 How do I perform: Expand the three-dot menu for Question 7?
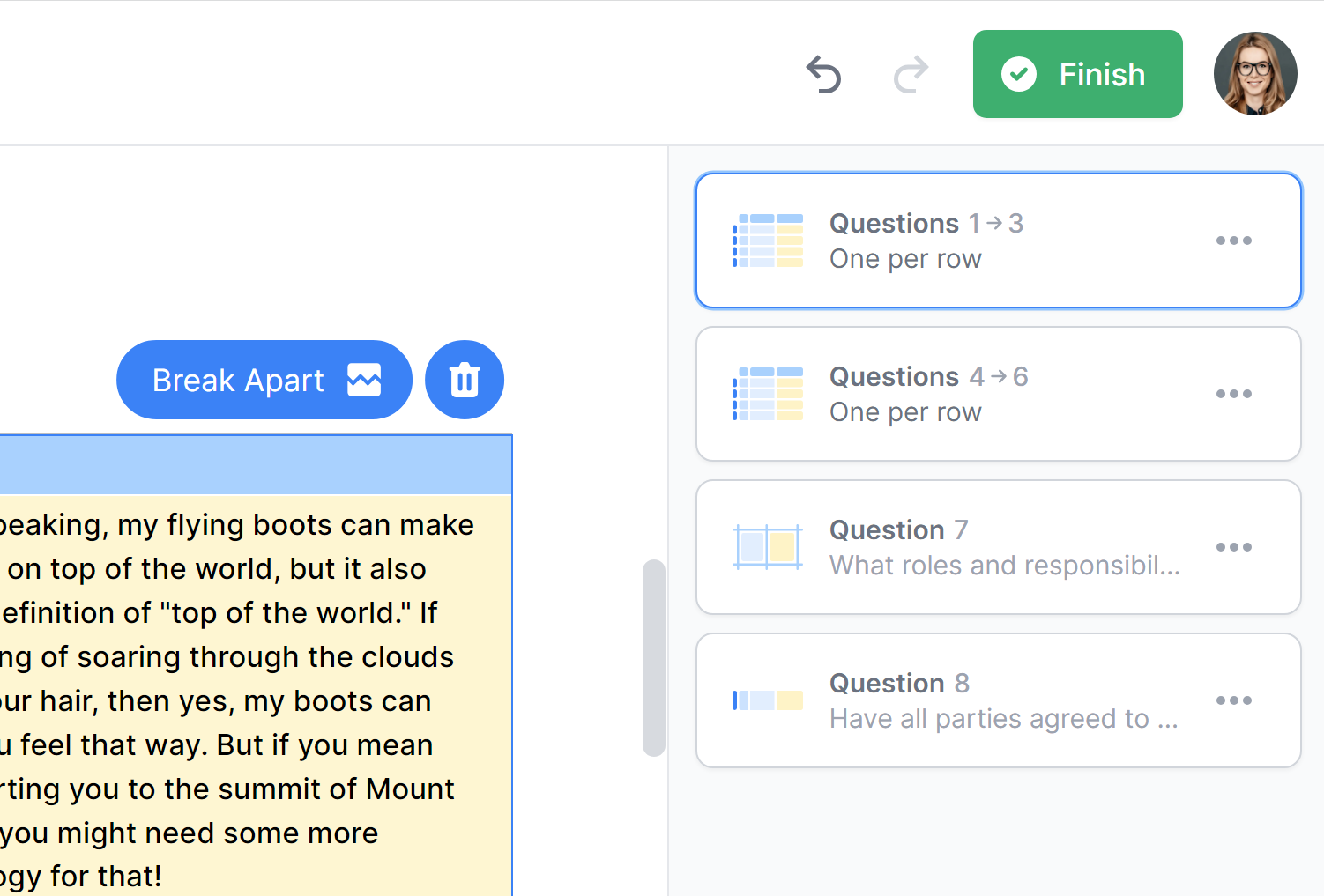click(x=1233, y=547)
